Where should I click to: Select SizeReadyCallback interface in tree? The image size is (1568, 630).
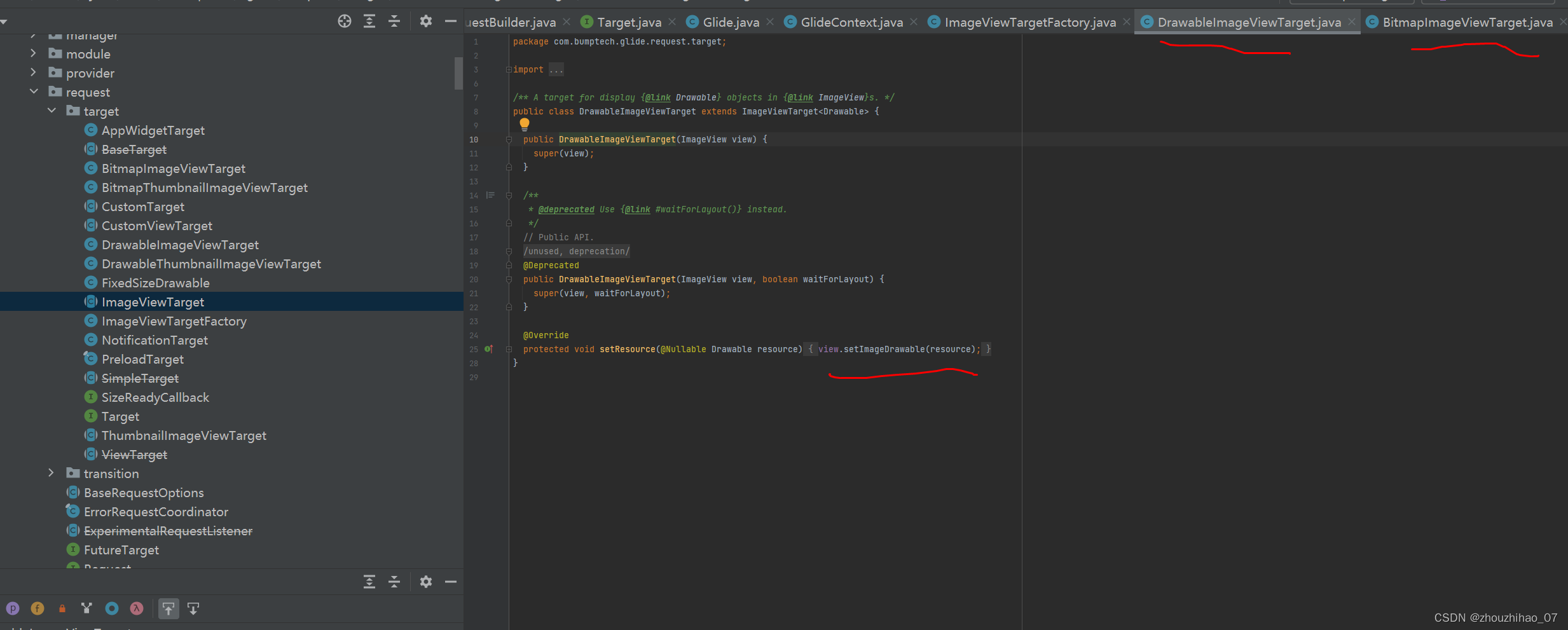point(155,397)
